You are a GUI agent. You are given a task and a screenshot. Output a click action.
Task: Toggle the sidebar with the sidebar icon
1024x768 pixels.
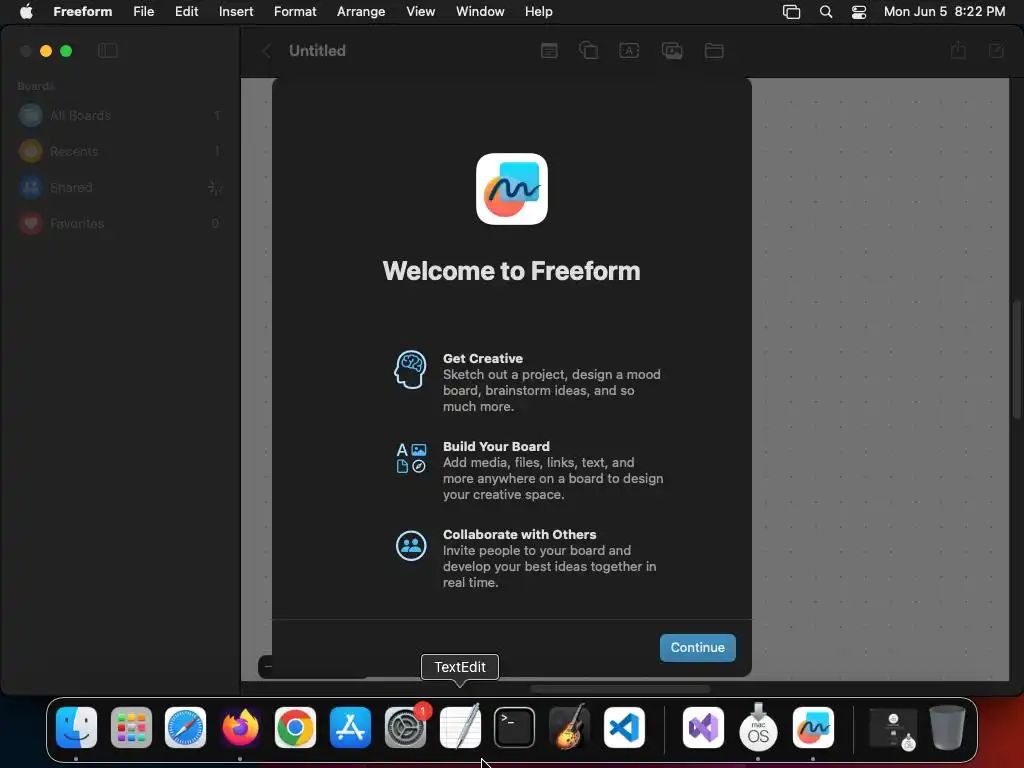tap(108, 50)
